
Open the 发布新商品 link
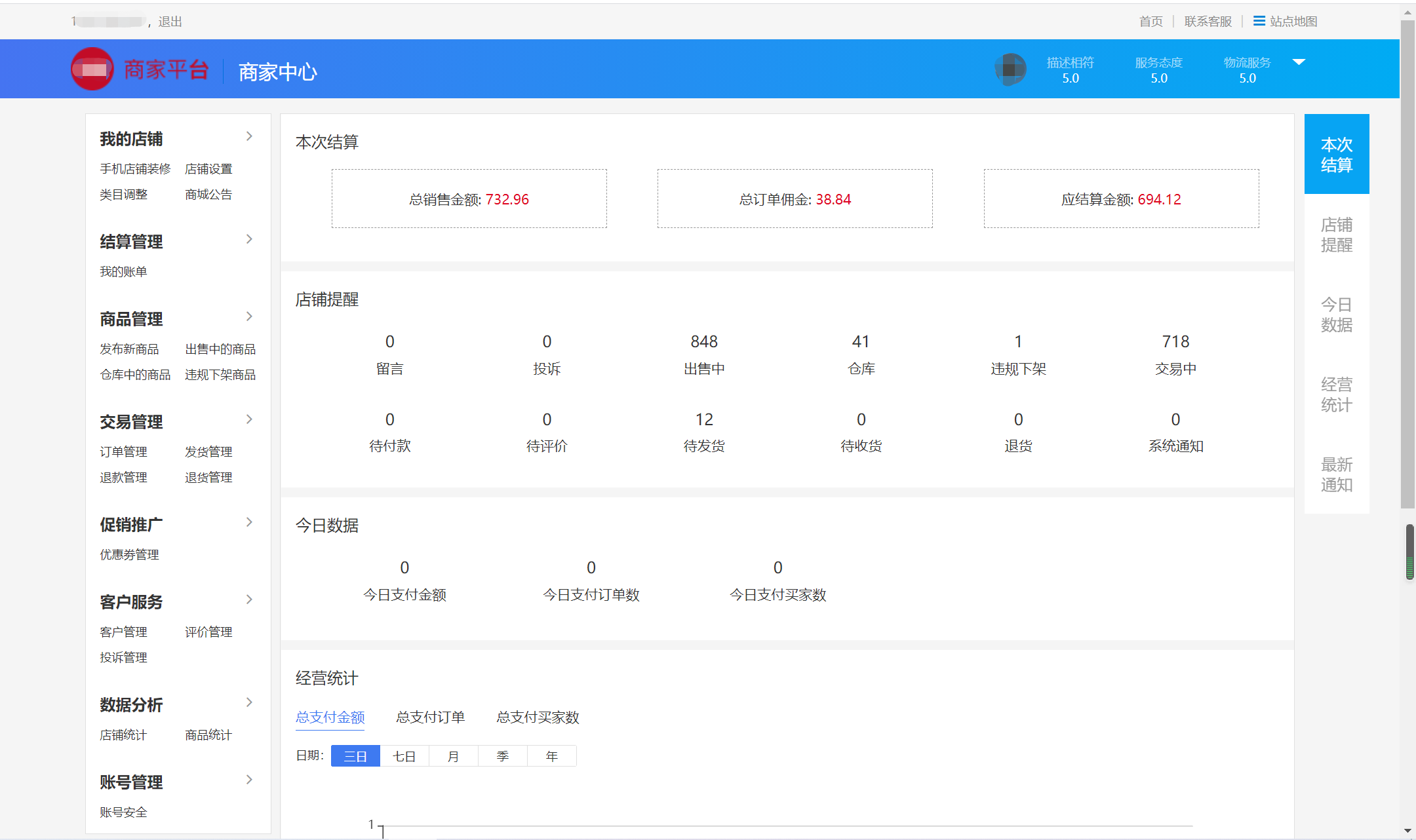click(x=129, y=349)
